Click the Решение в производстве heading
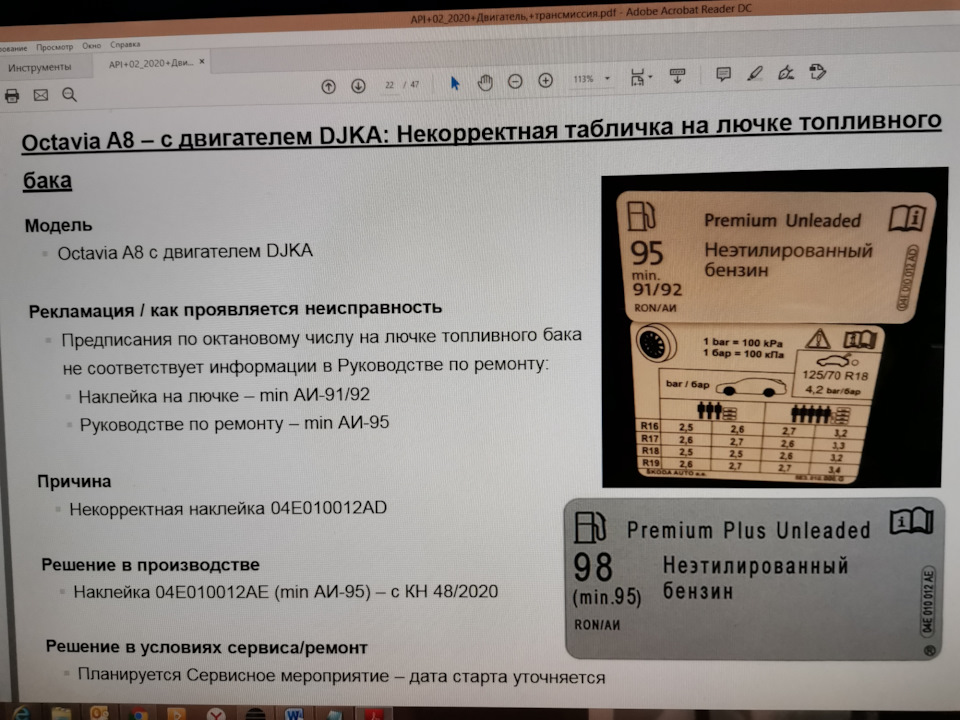Viewport: 960px width, 720px height. pos(151,564)
